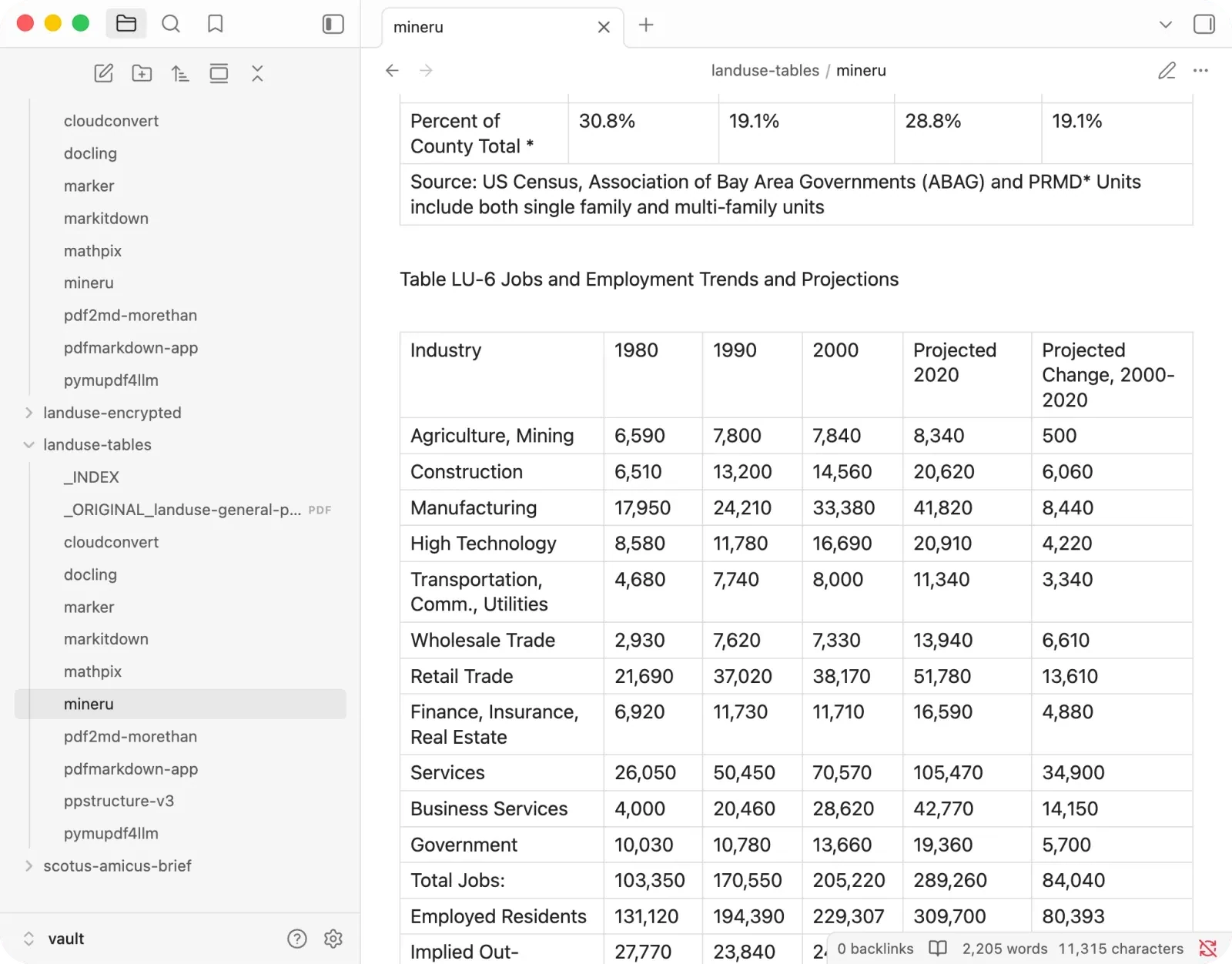Click 0 backlinks in status bar
This screenshot has height=964, width=1232.
tap(875, 949)
